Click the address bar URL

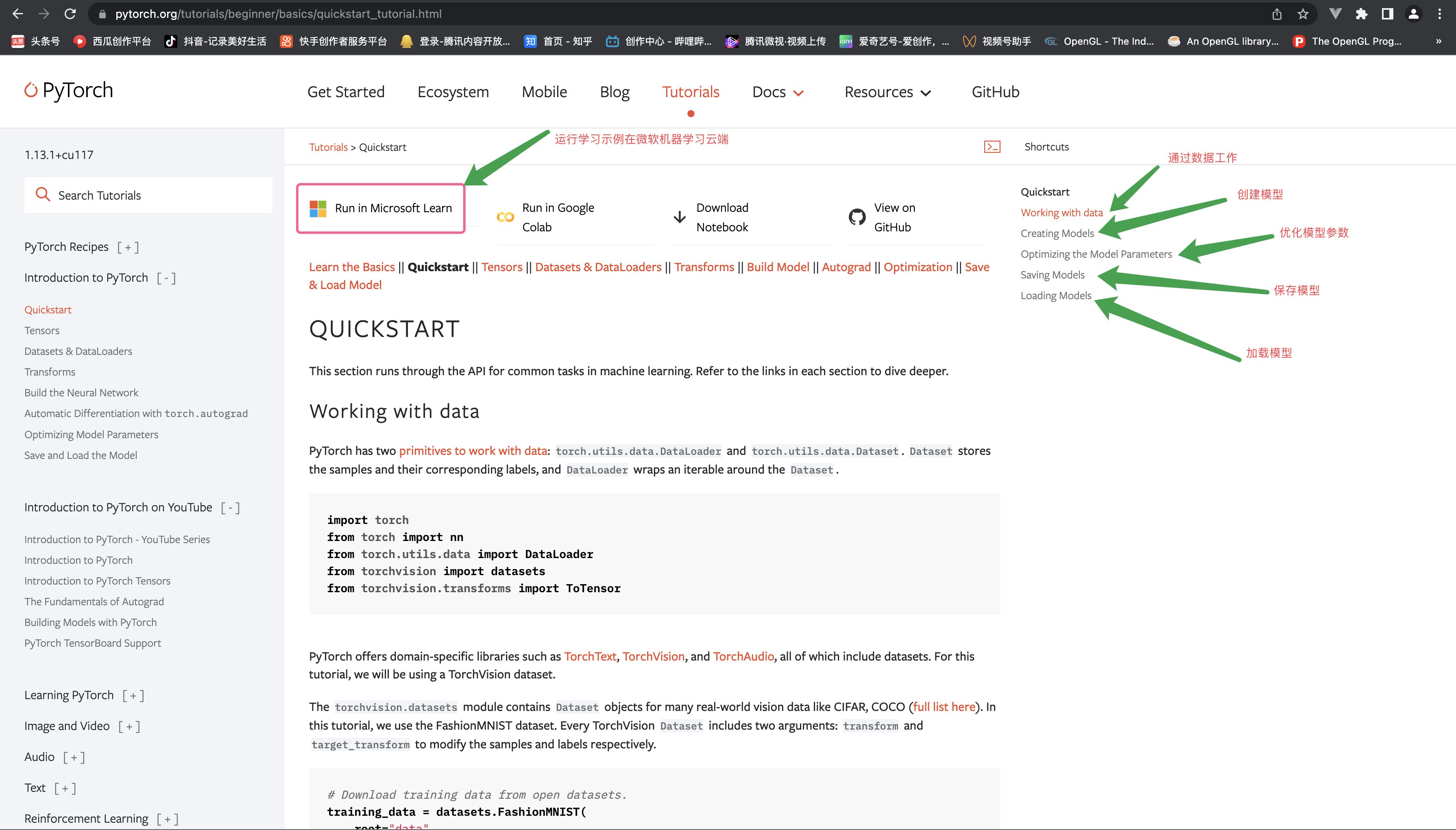coord(278,14)
